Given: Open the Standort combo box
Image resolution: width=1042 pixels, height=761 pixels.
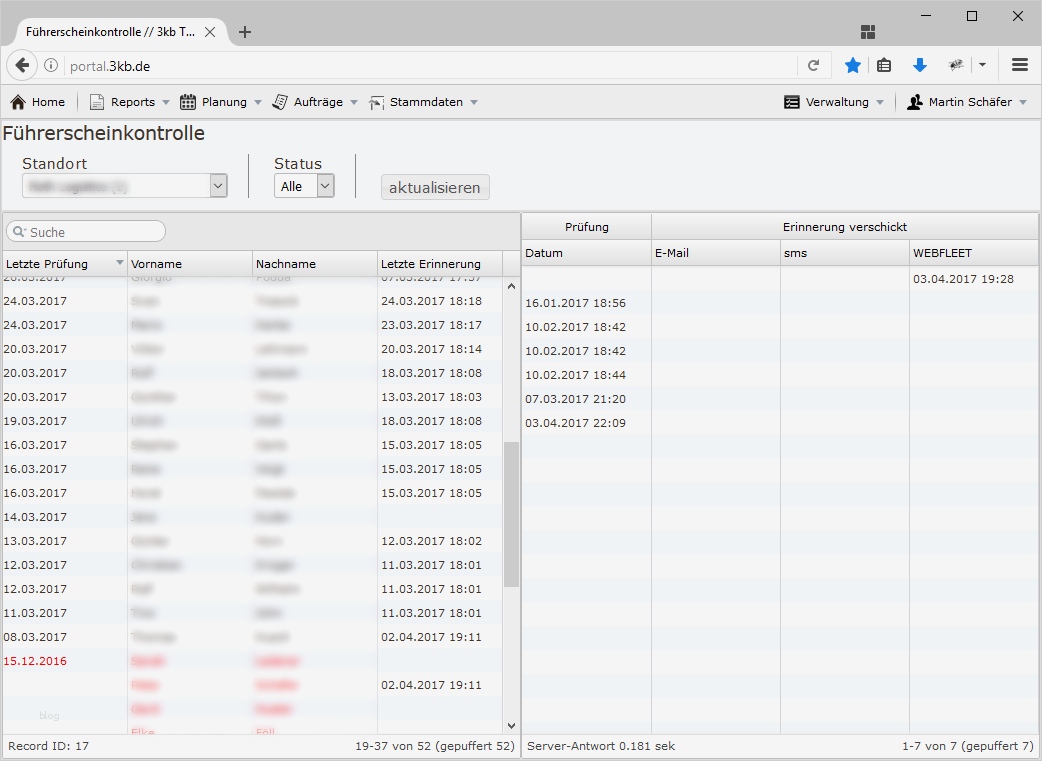Looking at the screenshot, I should [x=124, y=186].
